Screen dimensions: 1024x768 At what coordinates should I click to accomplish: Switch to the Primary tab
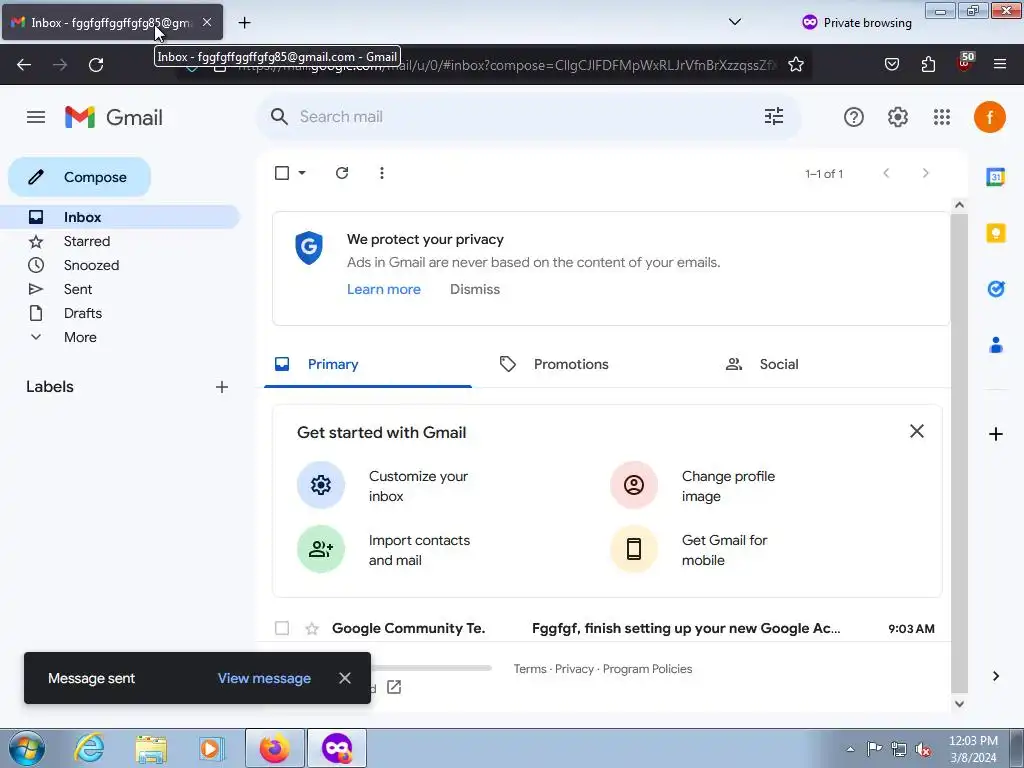click(368, 364)
